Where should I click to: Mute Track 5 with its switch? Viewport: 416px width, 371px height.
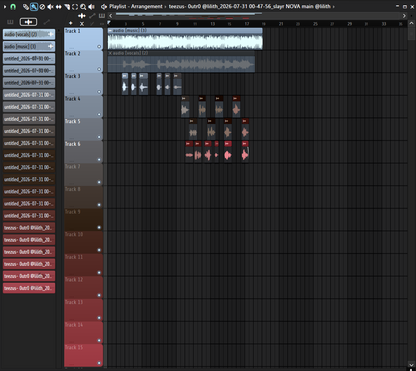coord(99,137)
